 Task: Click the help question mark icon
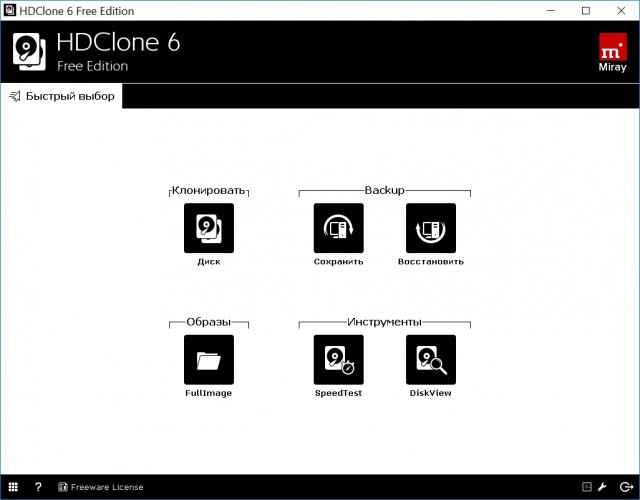[38, 487]
